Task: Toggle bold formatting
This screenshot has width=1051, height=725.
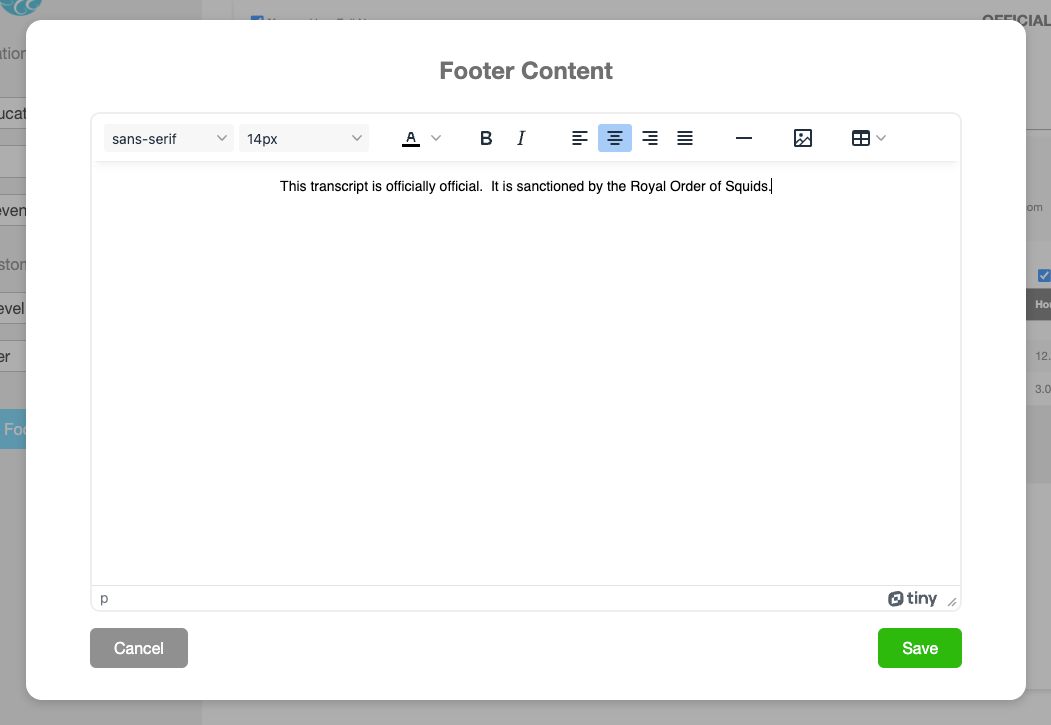Action: pos(486,138)
